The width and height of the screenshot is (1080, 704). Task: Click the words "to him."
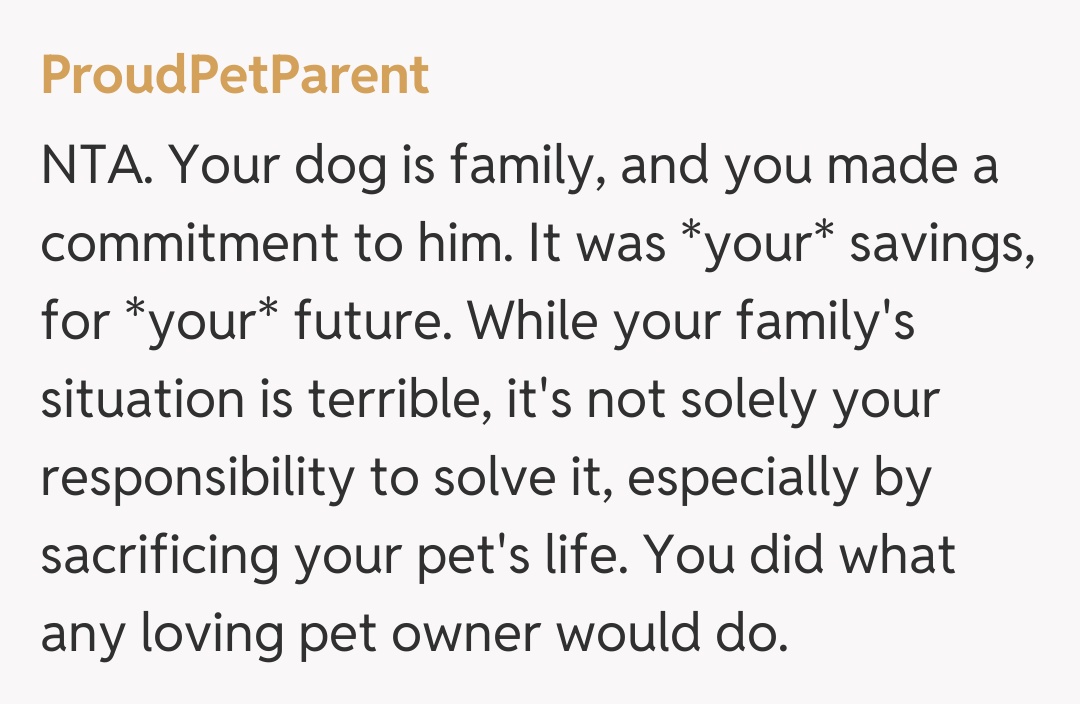point(431,245)
